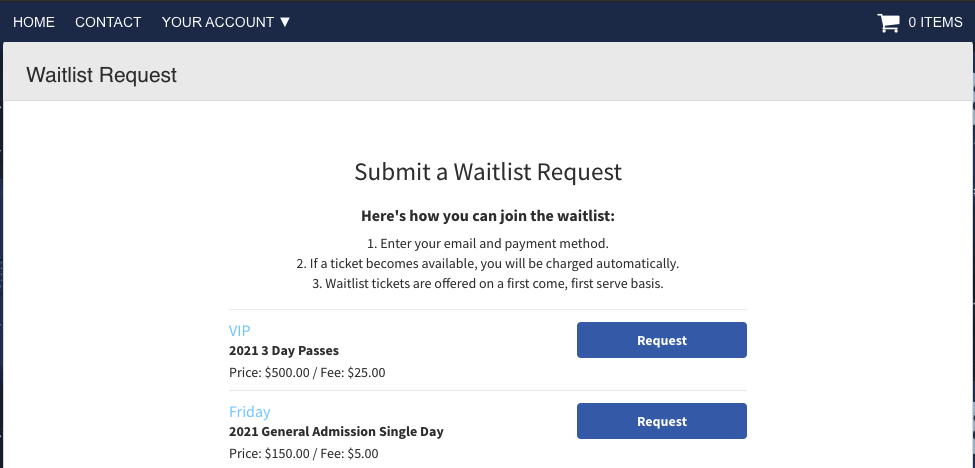Click the $150.00 price and fee line

[303, 454]
